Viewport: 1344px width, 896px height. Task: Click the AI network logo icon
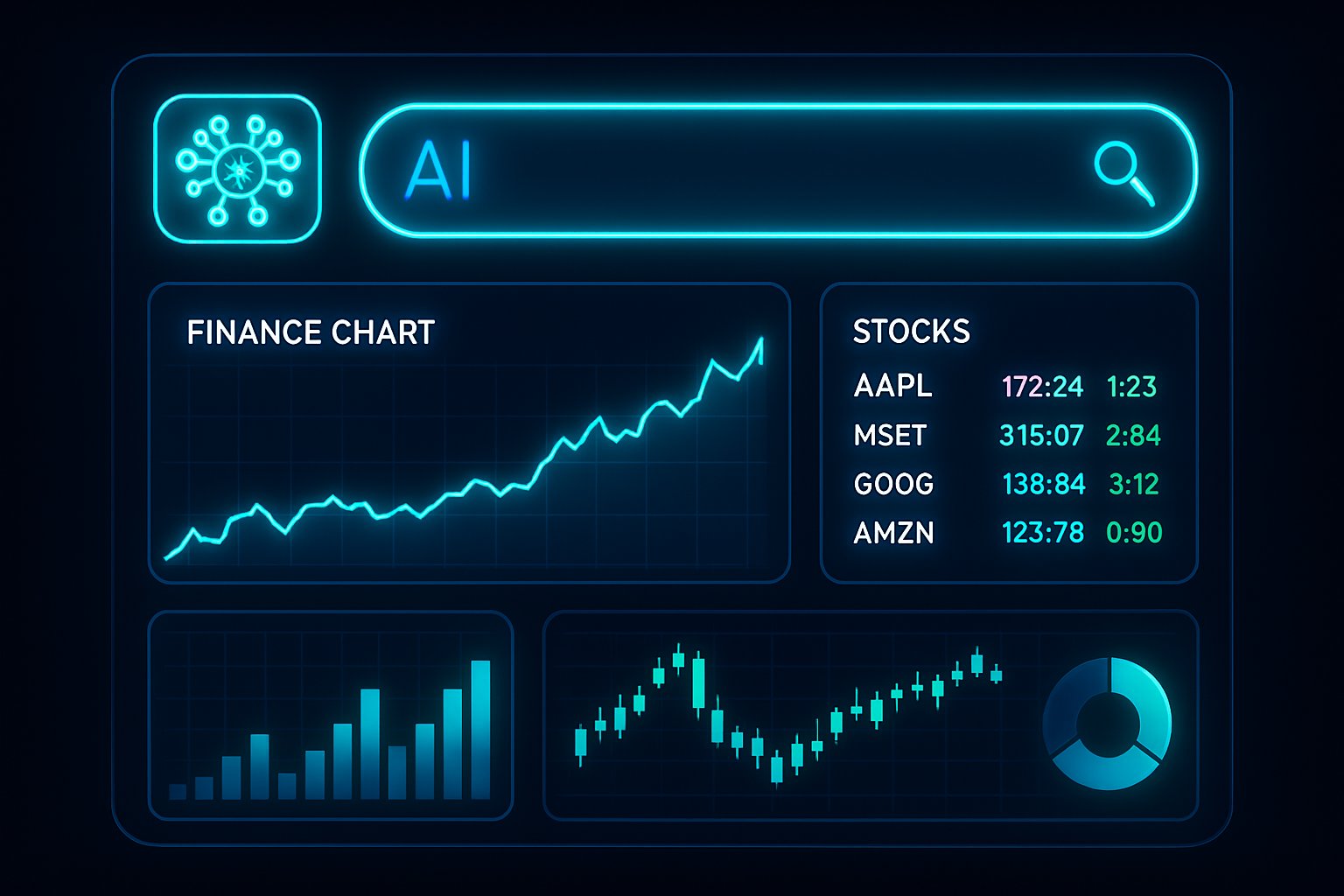pos(237,168)
